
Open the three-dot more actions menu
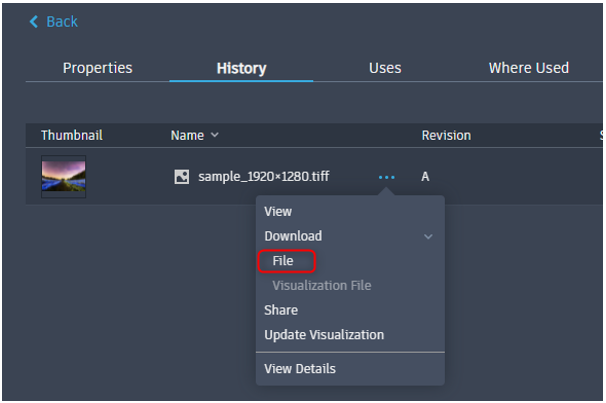click(386, 177)
